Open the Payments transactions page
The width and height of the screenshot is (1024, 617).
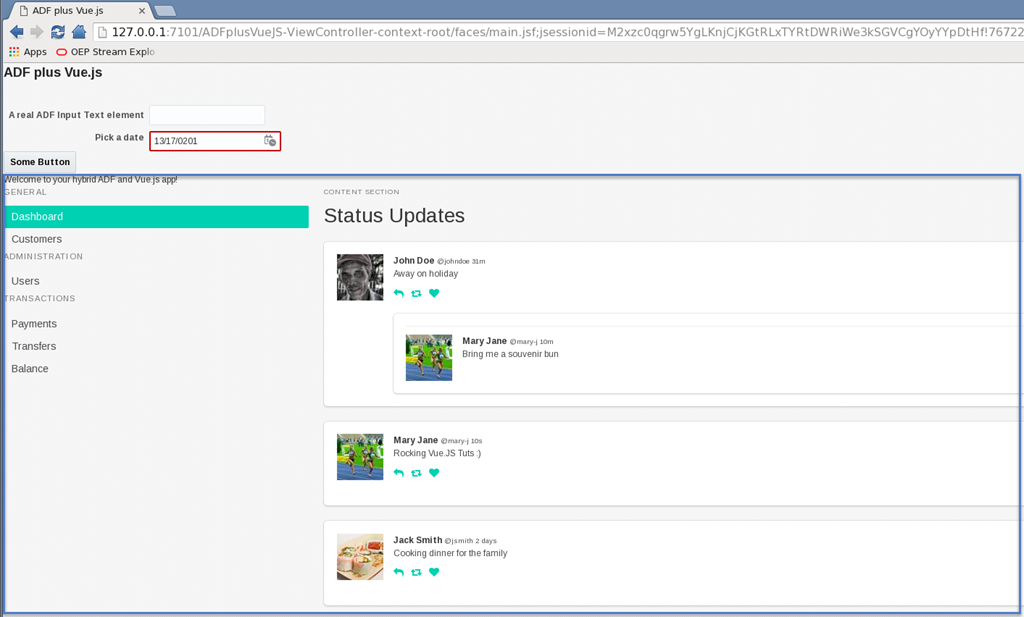(x=34, y=324)
